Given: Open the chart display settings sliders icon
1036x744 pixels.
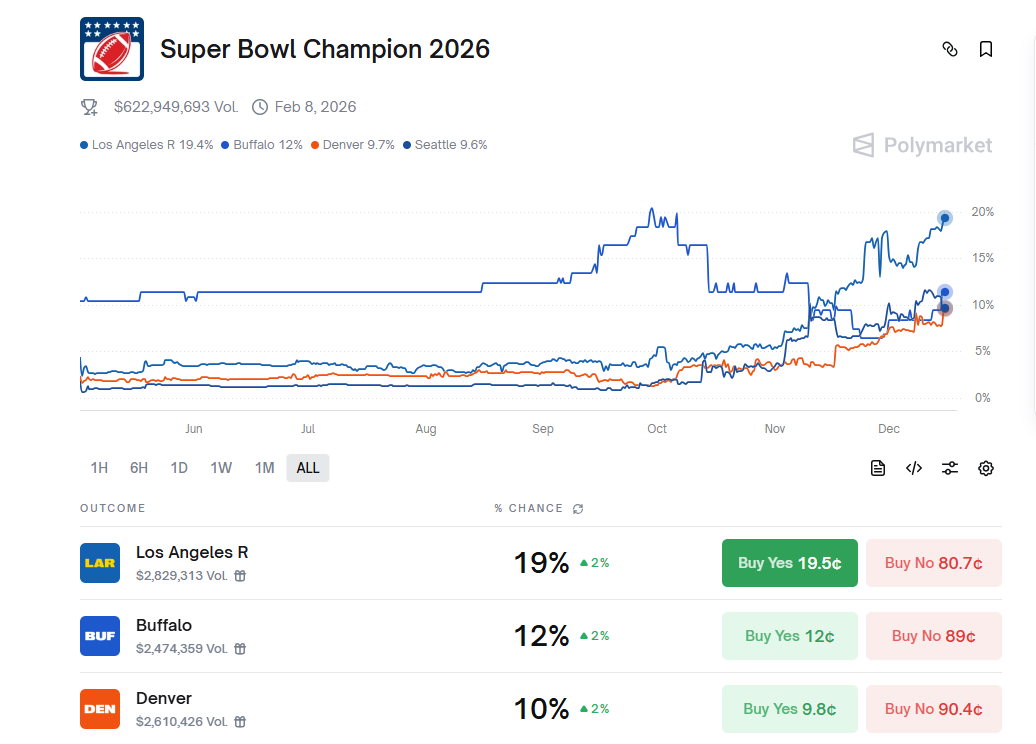Looking at the screenshot, I should click(949, 467).
